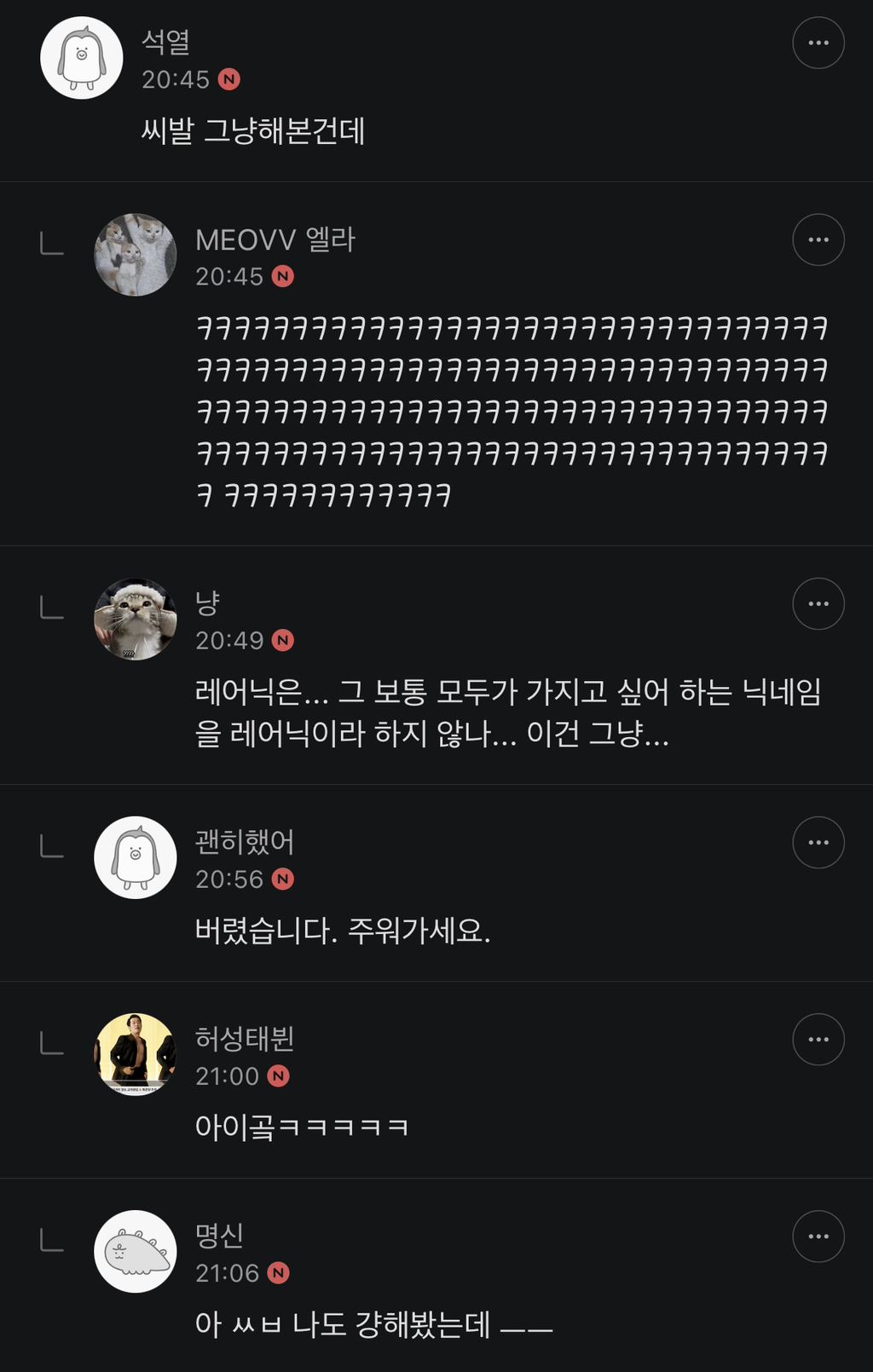Click the nickname 명신

[220, 1235]
